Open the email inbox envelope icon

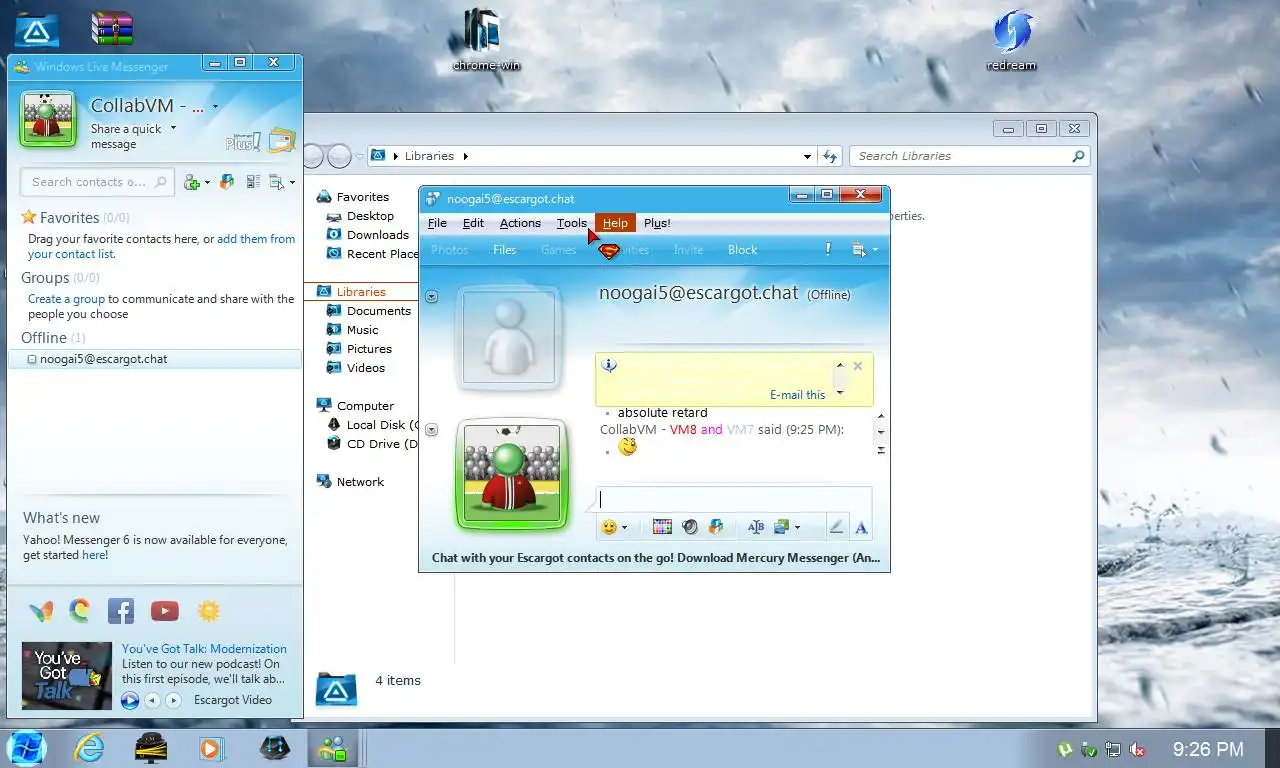281,140
